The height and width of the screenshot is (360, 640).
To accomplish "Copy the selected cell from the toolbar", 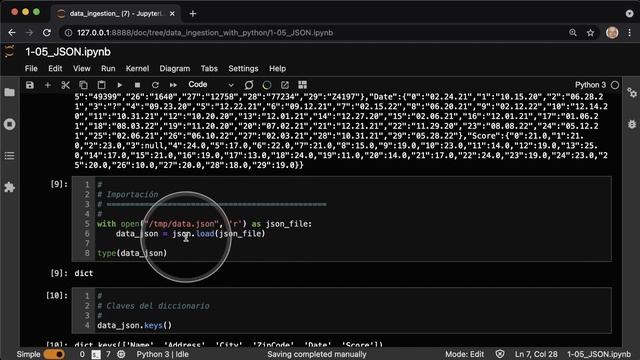I will (83, 85).
